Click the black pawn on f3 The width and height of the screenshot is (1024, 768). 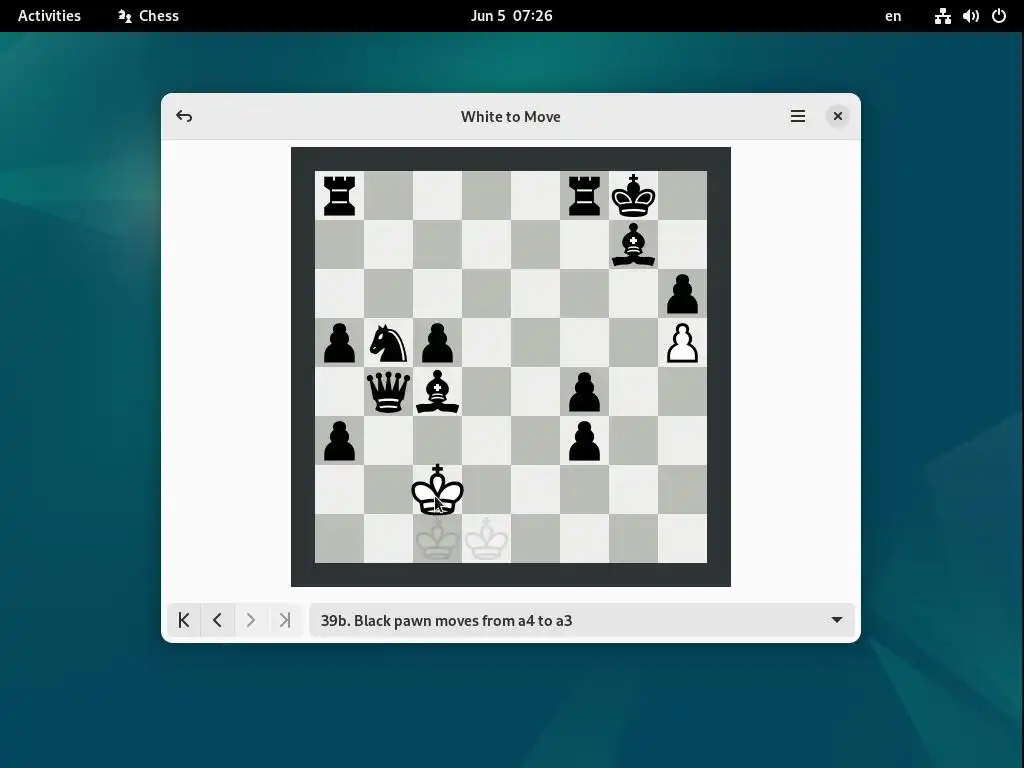pos(584,441)
